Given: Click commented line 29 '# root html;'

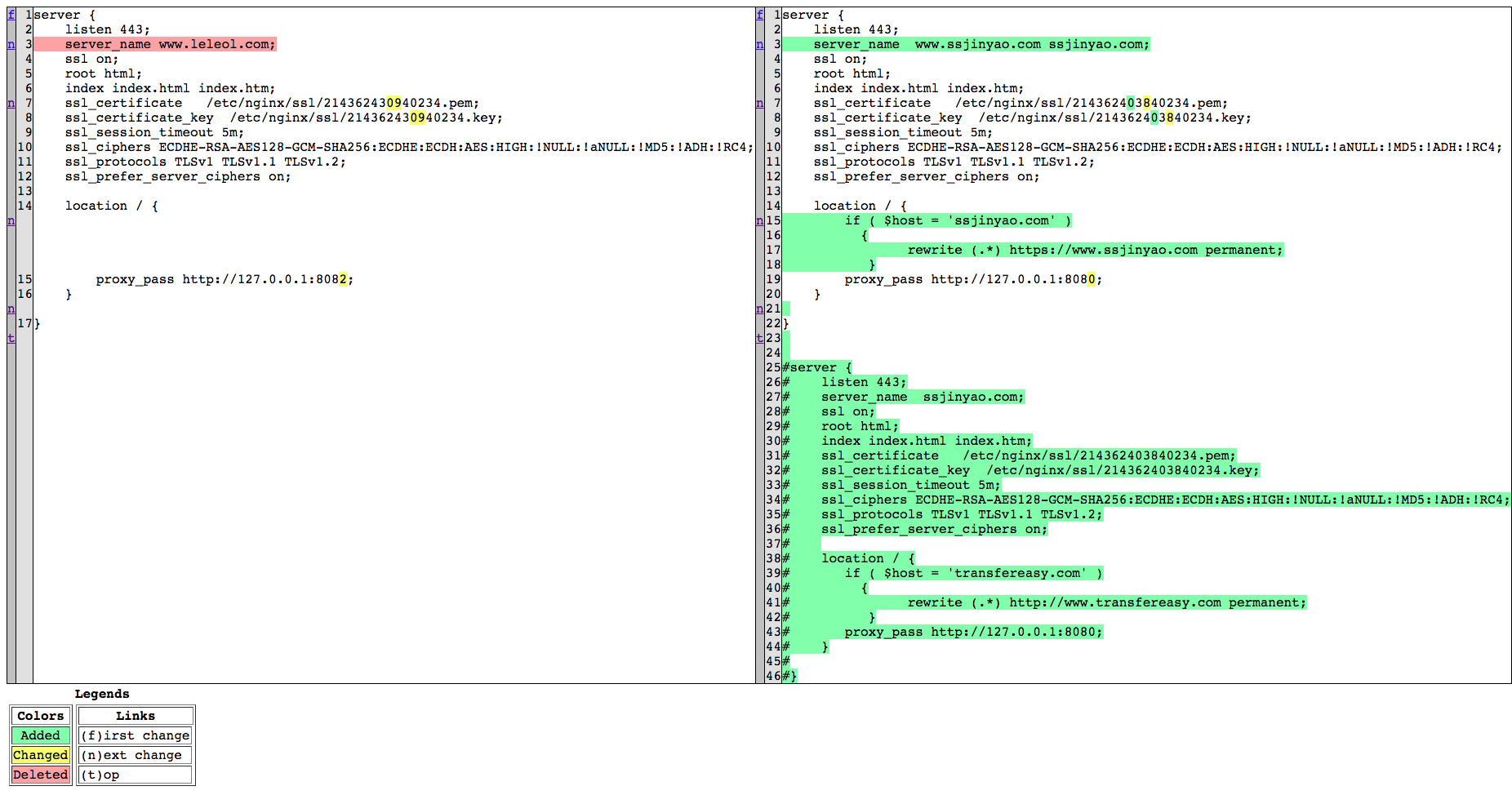Looking at the screenshot, I should [x=841, y=426].
